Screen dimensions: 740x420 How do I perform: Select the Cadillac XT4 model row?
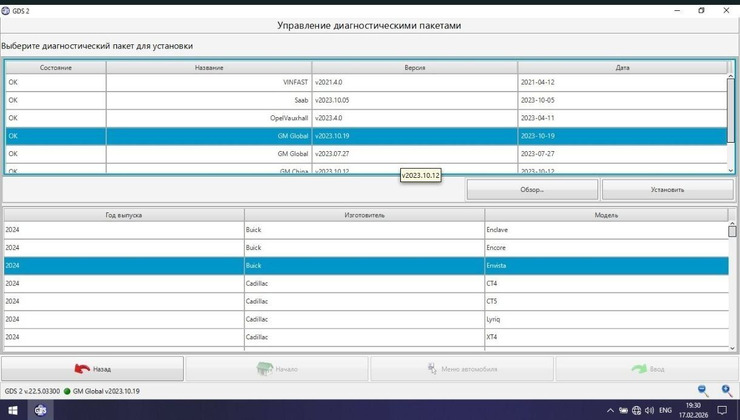366,337
